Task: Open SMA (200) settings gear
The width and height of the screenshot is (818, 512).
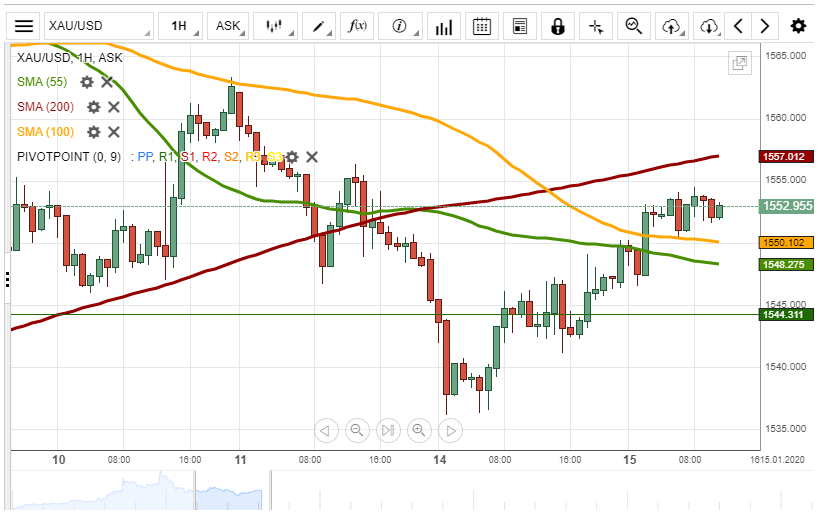Action: click(93, 107)
